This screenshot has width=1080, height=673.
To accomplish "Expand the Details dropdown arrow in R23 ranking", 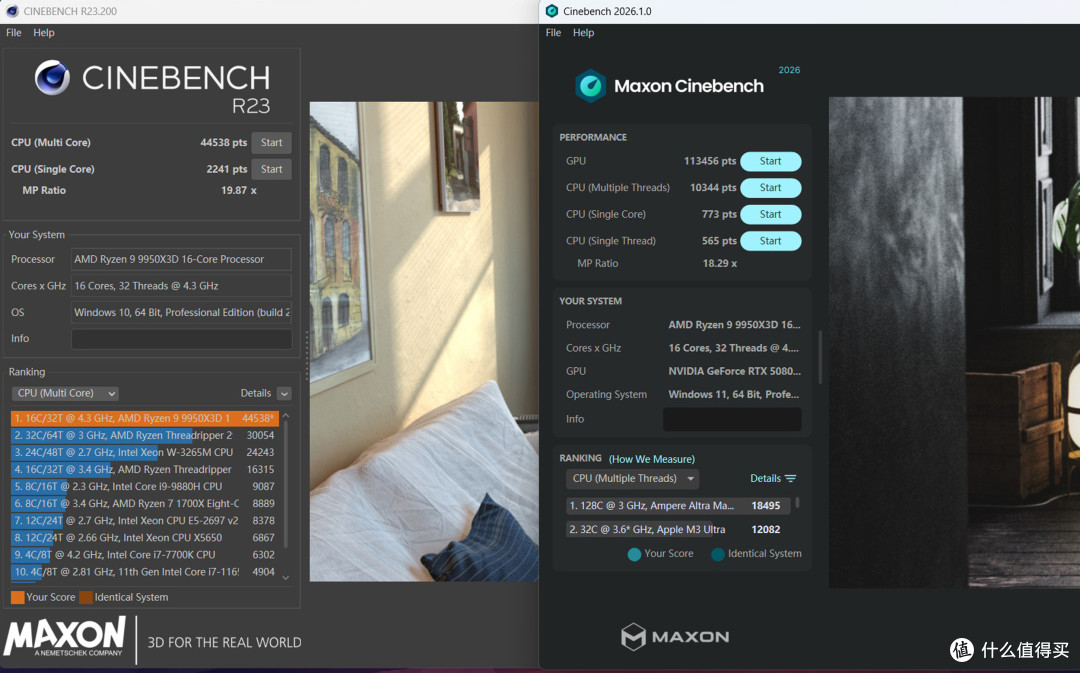I will click(x=284, y=393).
